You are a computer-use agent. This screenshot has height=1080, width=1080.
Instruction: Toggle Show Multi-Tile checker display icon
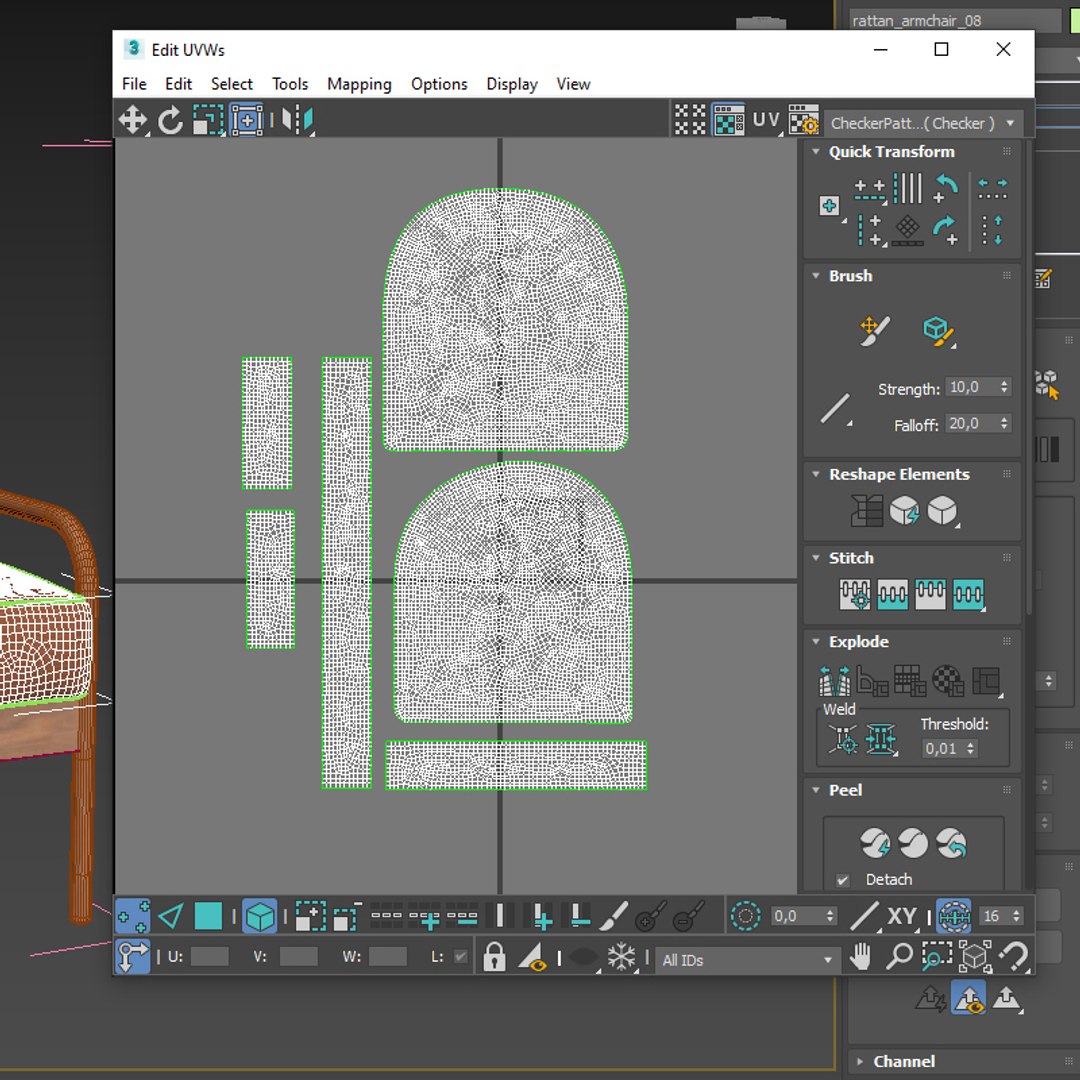690,120
